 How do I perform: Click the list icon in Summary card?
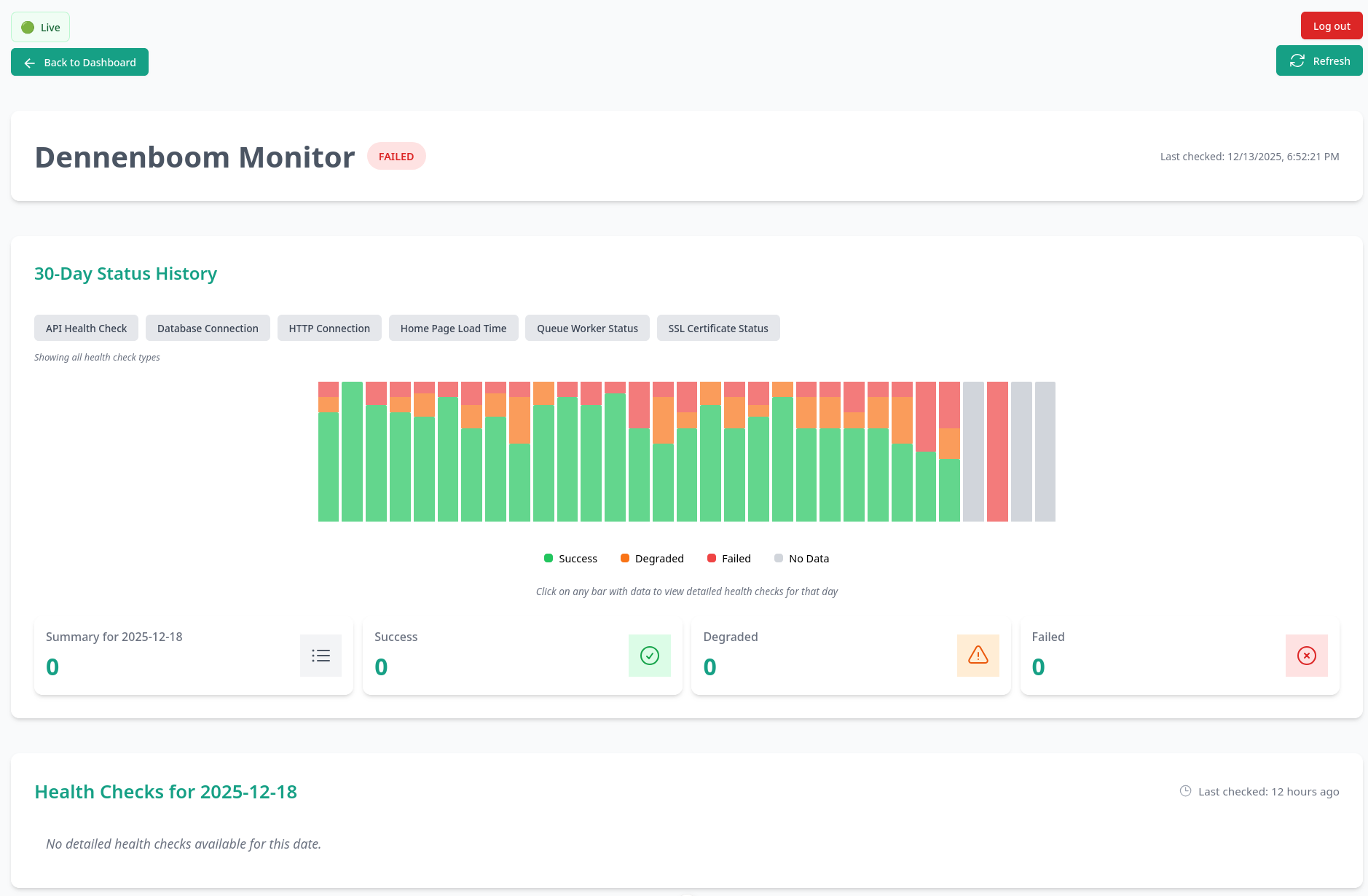pos(321,656)
